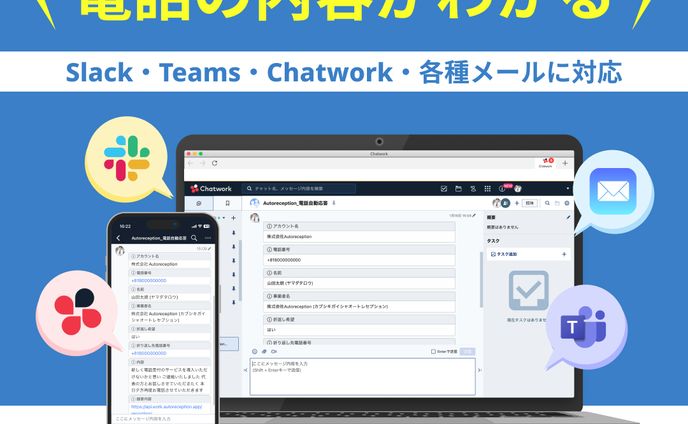This screenshot has height=424, width=688.
Task: Click the profile avatar in Chatwork header
Action: click(x=518, y=189)
